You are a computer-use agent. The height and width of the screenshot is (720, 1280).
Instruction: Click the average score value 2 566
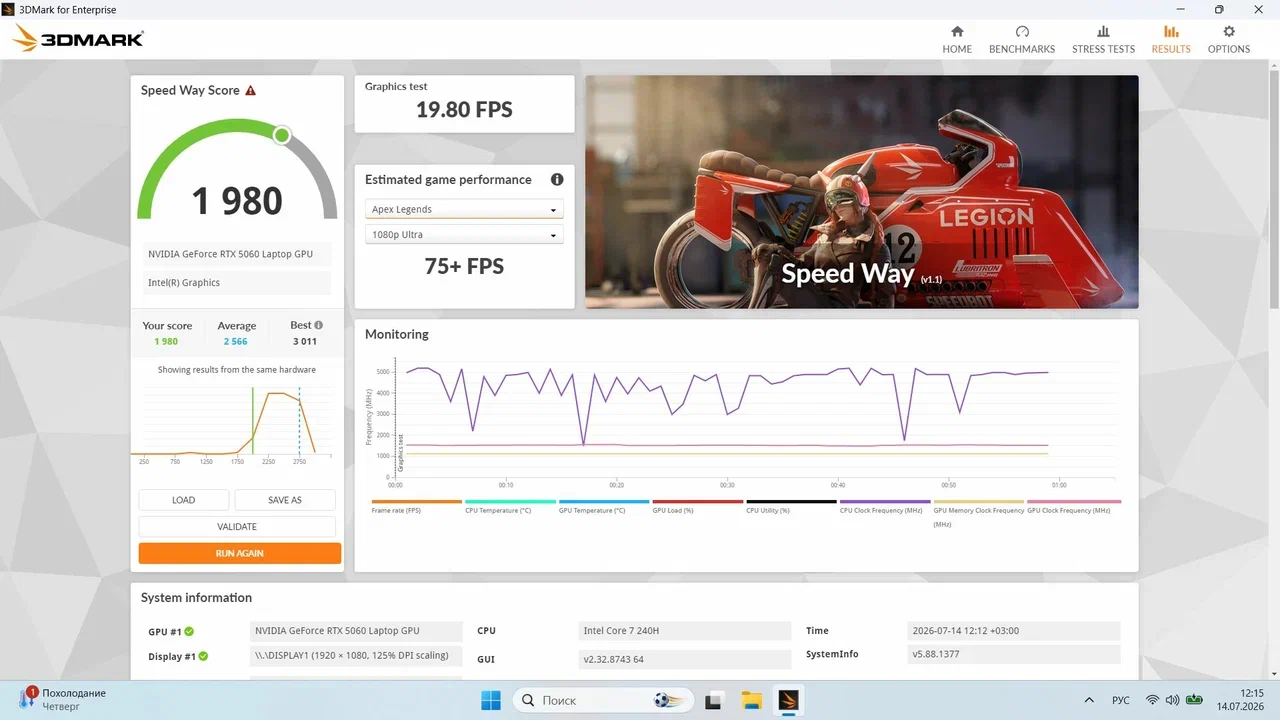tap(236, 341)
